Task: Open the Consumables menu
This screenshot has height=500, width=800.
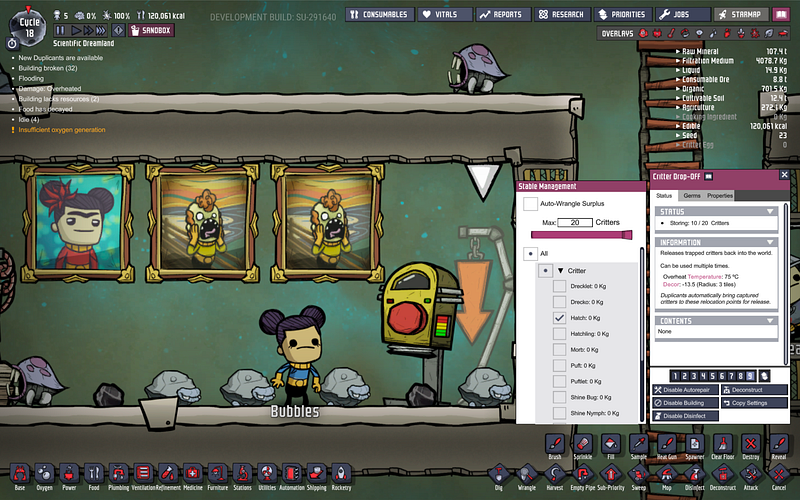Action: click(379, 14)
